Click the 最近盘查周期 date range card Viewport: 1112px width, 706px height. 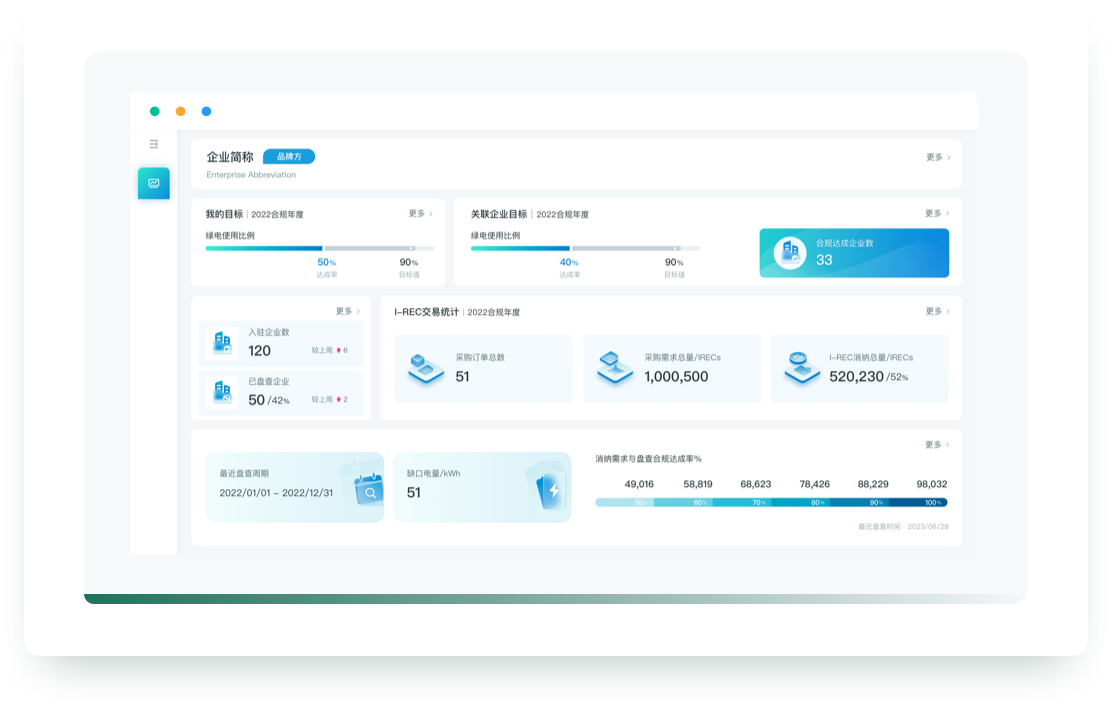click(x=294, y=487)
